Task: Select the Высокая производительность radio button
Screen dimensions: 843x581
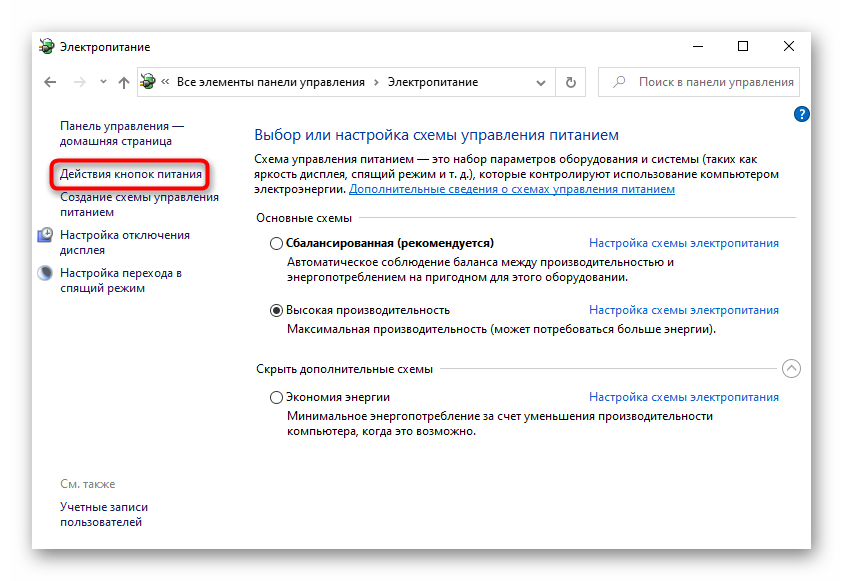Action: point(277,310)
